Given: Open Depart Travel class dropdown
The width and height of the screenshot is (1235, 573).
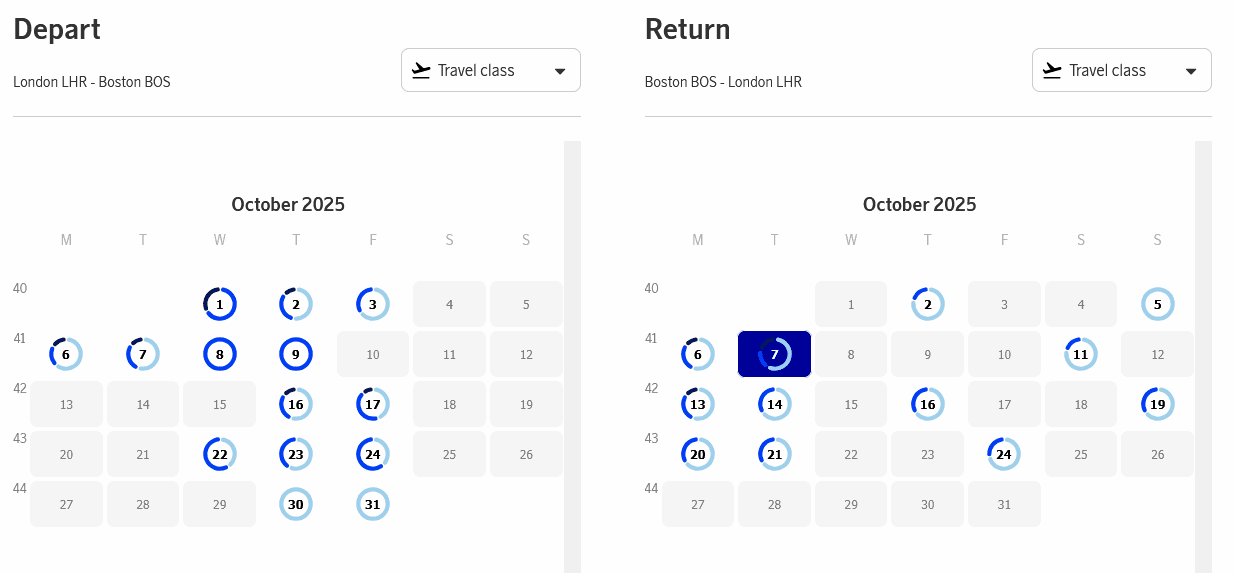Looking at the screenshot, I should click(x=490, y=71).
